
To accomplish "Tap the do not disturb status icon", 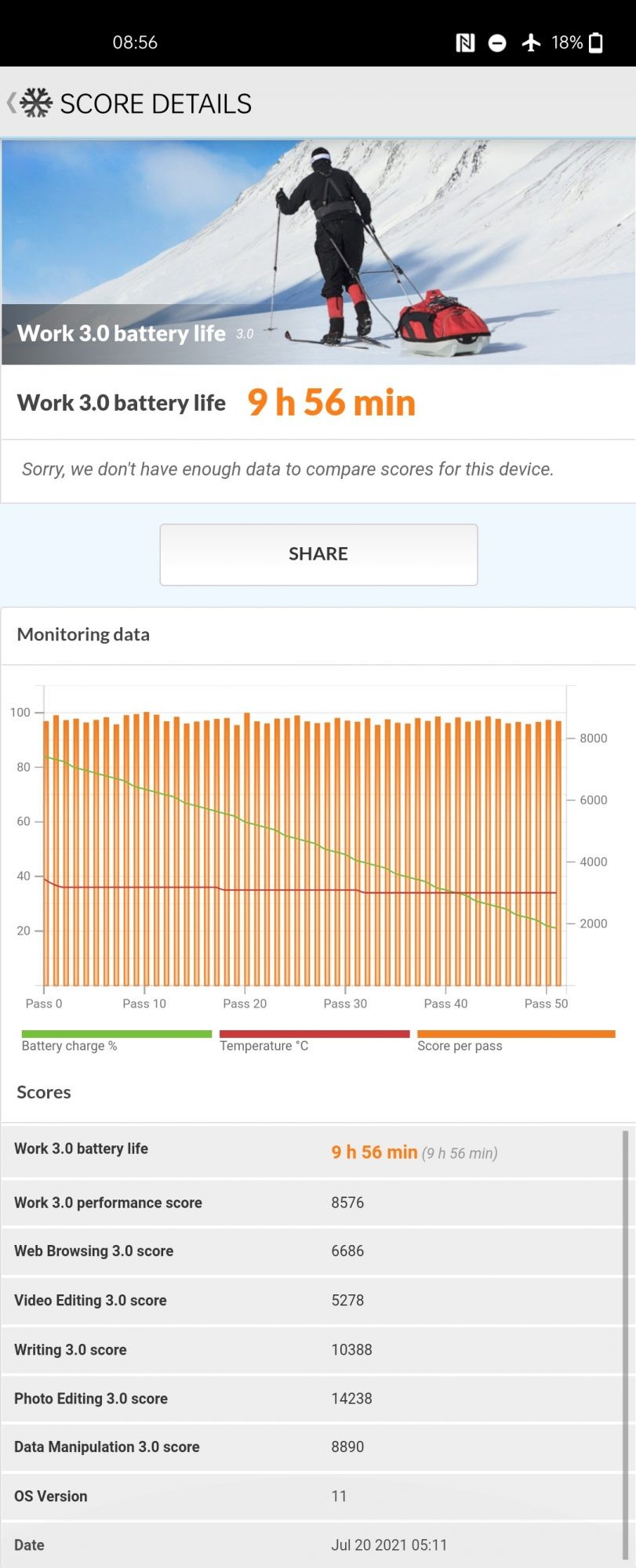I will [497, 43].
